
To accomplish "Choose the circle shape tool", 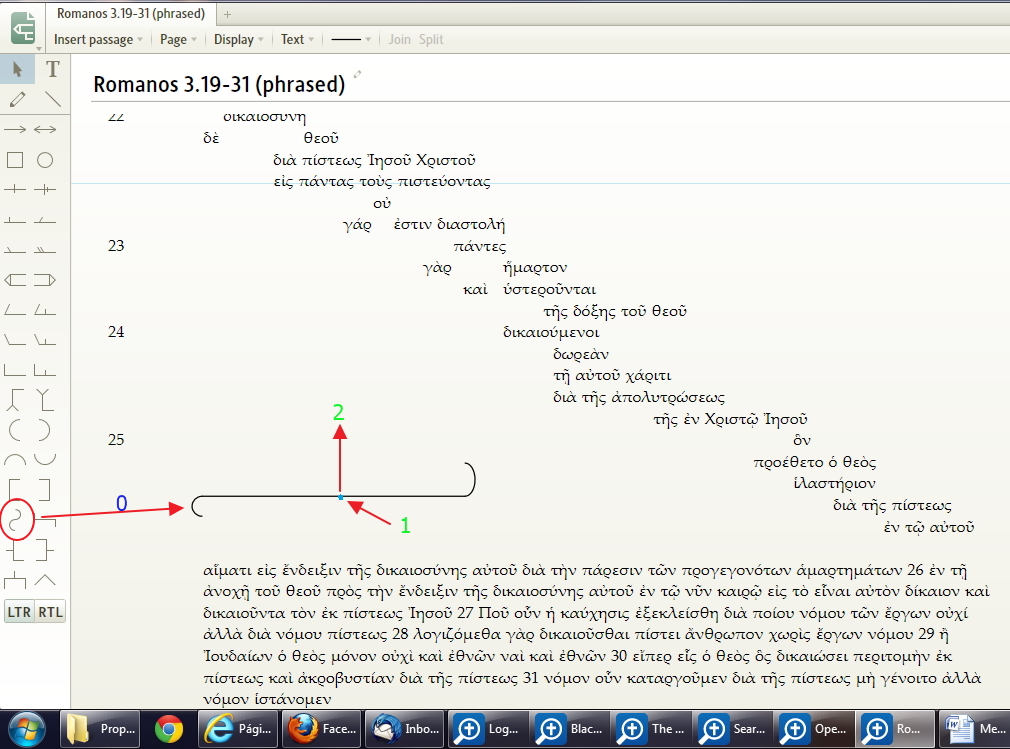I will coord(45,160).
